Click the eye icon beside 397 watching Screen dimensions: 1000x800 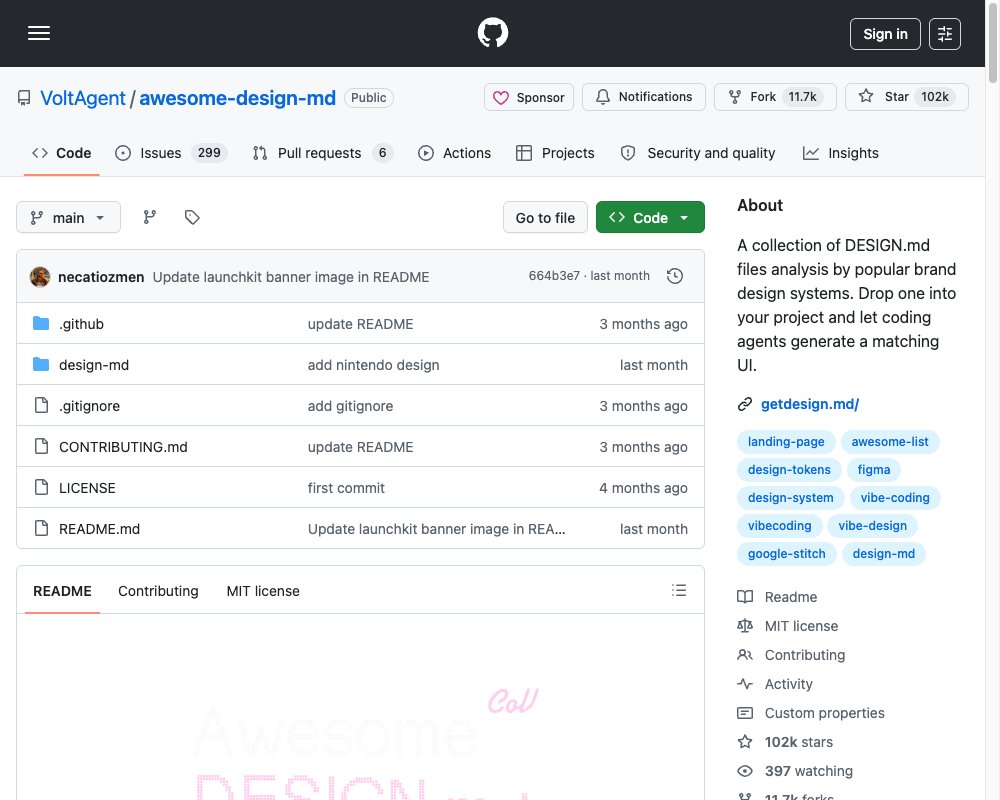click(x=745, y=771)
